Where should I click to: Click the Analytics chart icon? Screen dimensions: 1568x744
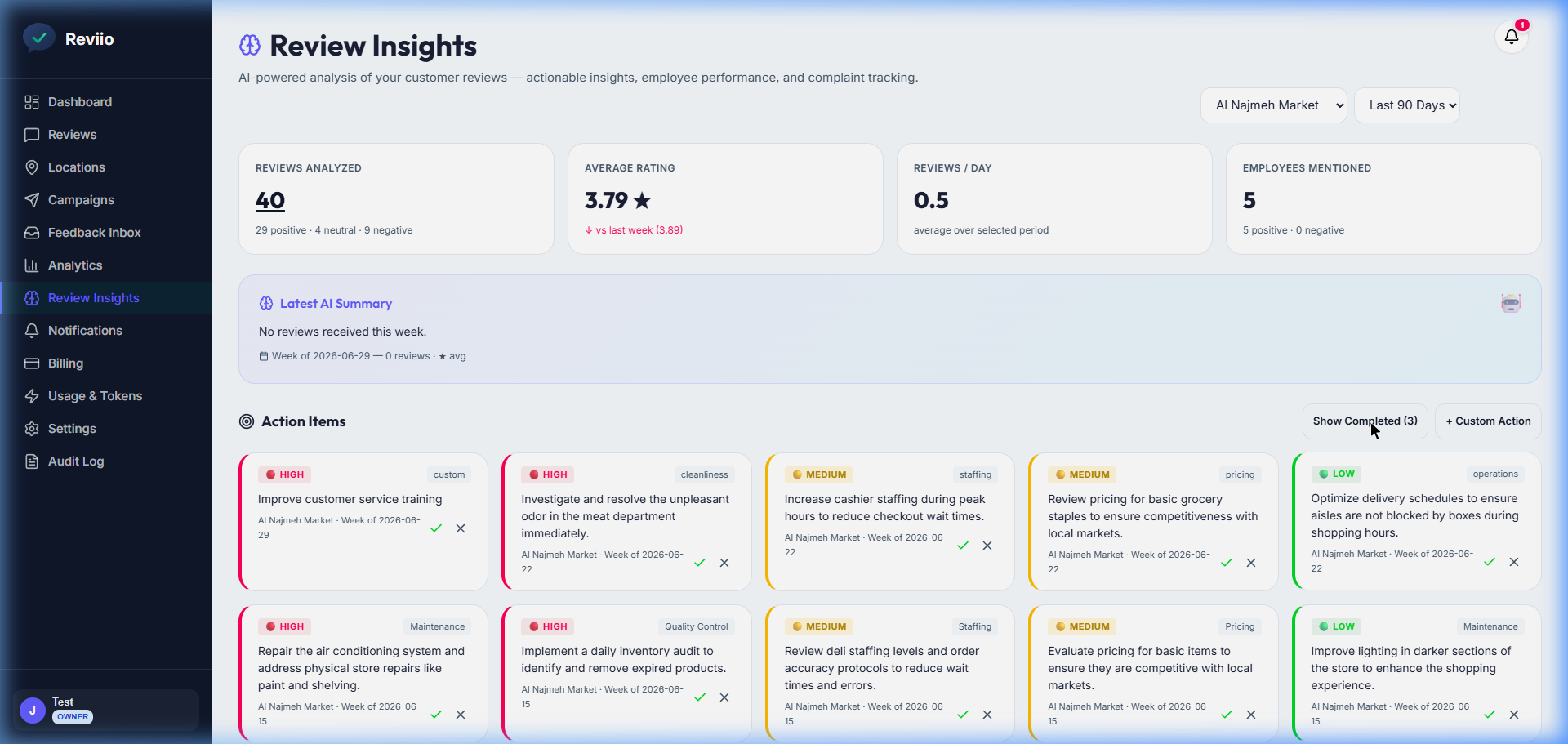pyautogui.click(x=32, y=265)
